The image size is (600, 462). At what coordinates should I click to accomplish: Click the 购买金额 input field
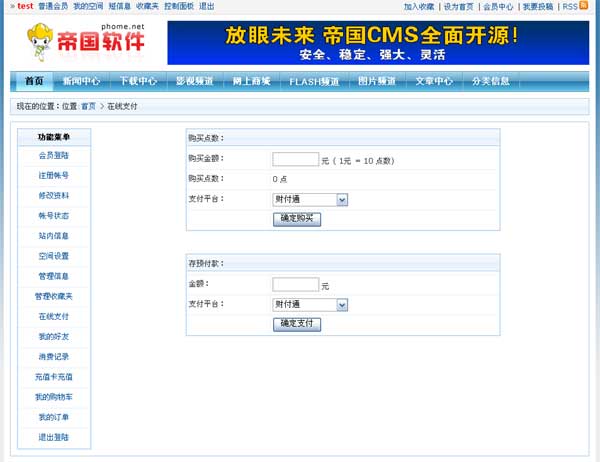tap(295, 158)
